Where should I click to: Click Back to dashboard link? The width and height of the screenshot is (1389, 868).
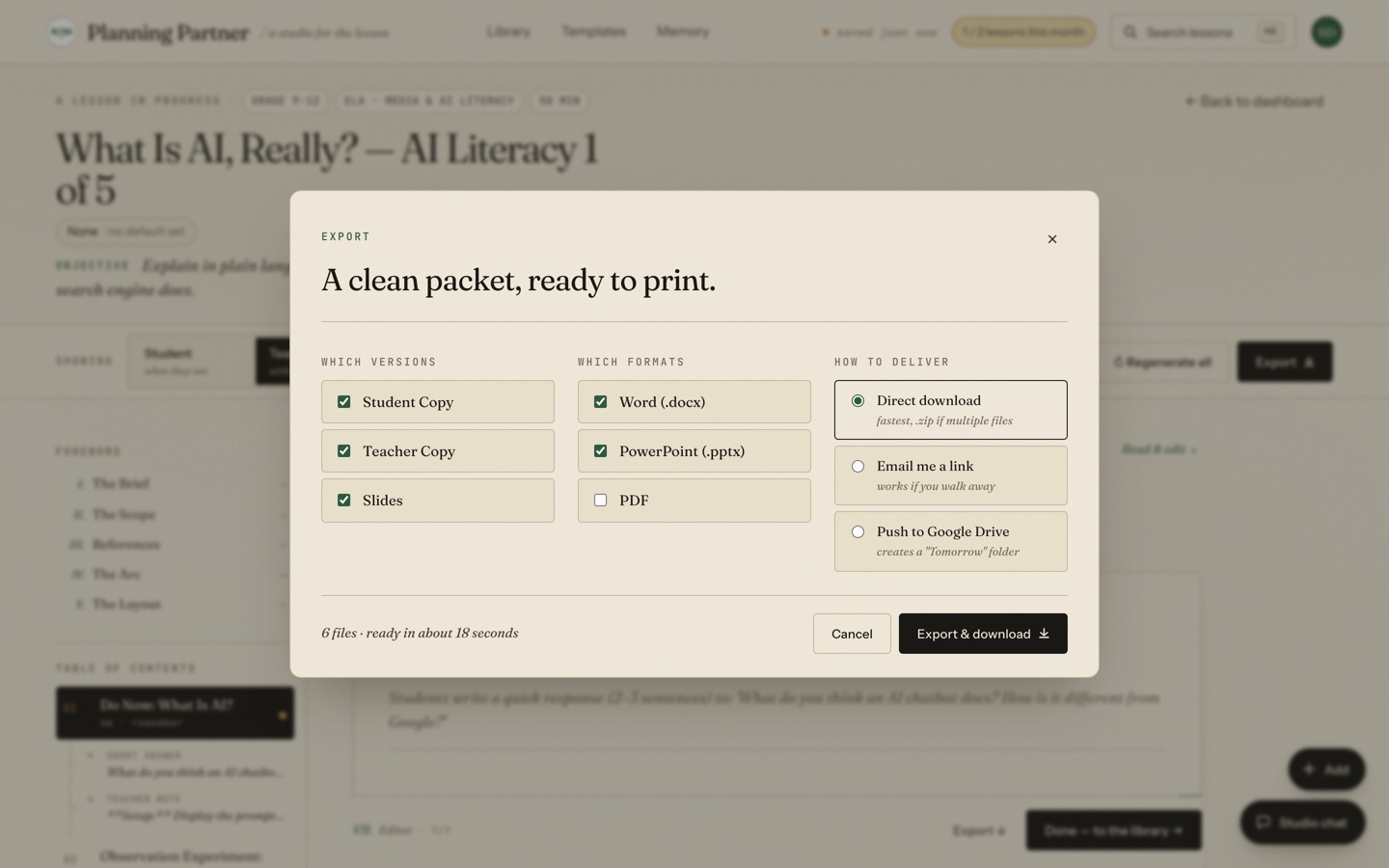(1254, 101)
